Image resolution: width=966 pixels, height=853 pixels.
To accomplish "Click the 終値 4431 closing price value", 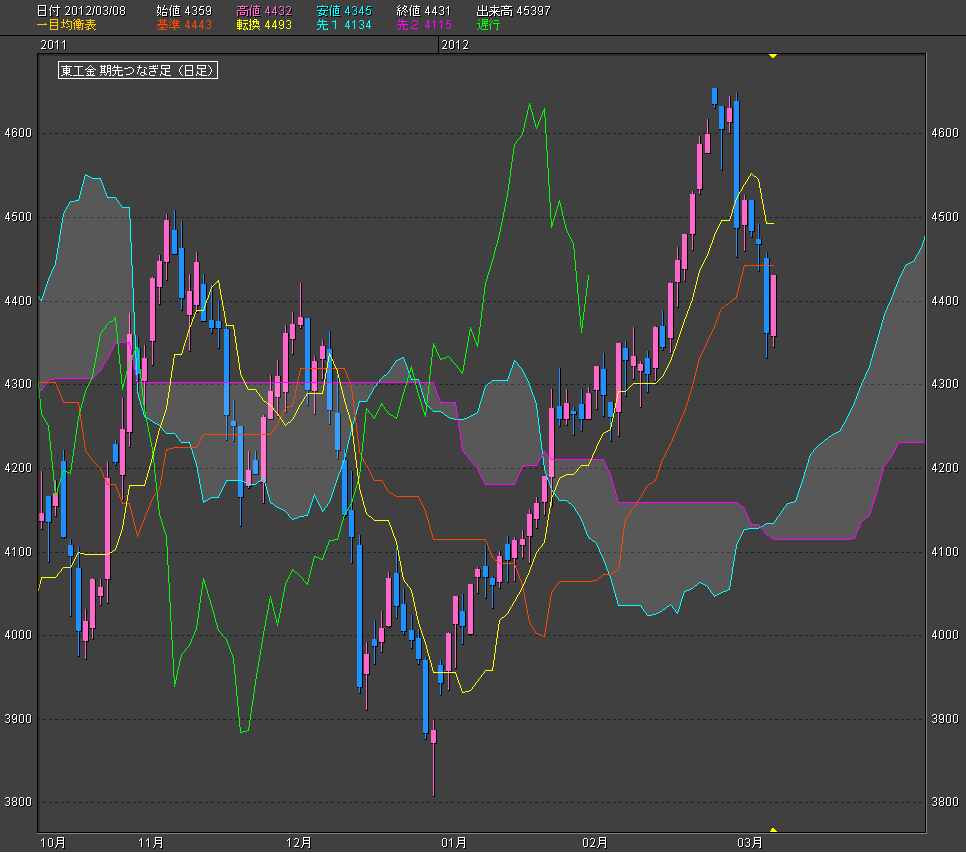I will pos(424,11).
